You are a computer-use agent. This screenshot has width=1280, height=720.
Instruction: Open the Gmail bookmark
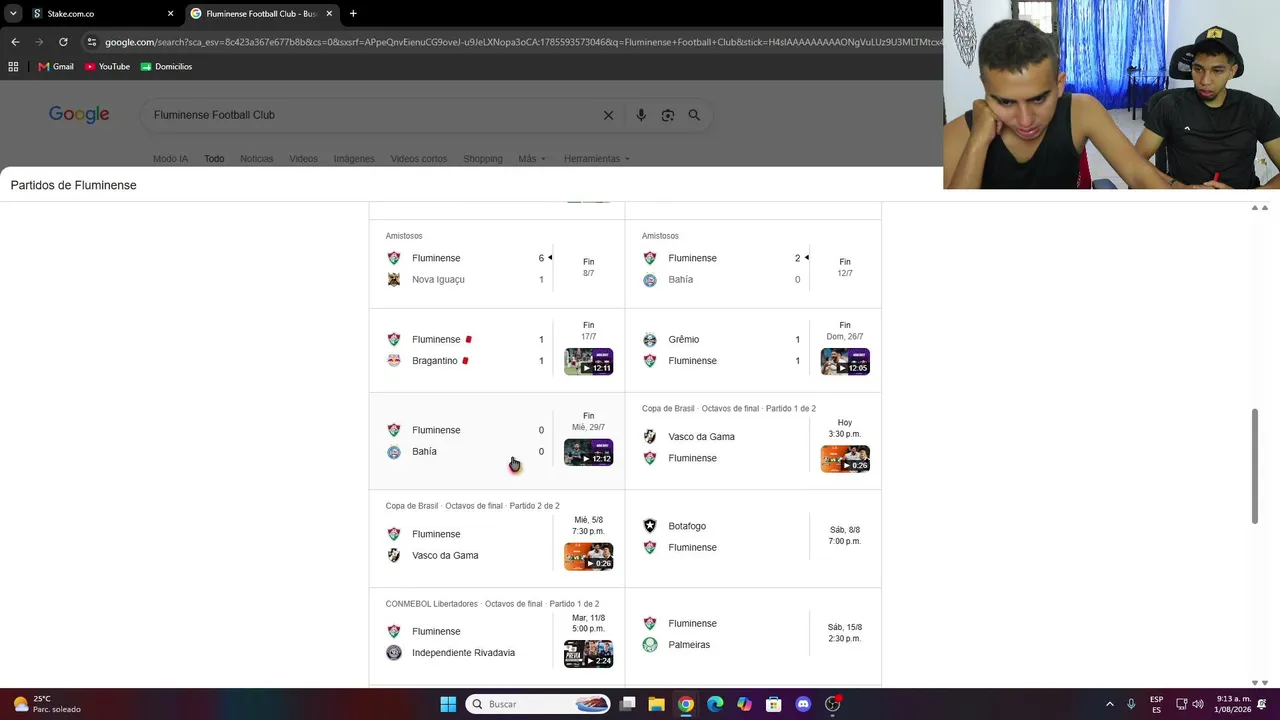coord(56,67)
